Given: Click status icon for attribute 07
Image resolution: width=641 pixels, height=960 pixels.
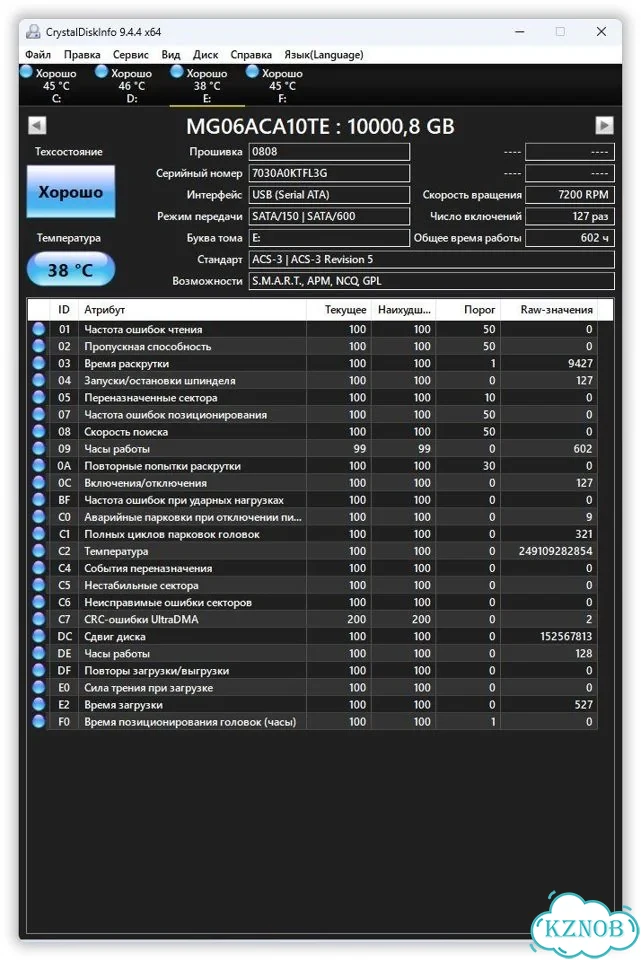Looking at the screenshot, I should (39, 414).
